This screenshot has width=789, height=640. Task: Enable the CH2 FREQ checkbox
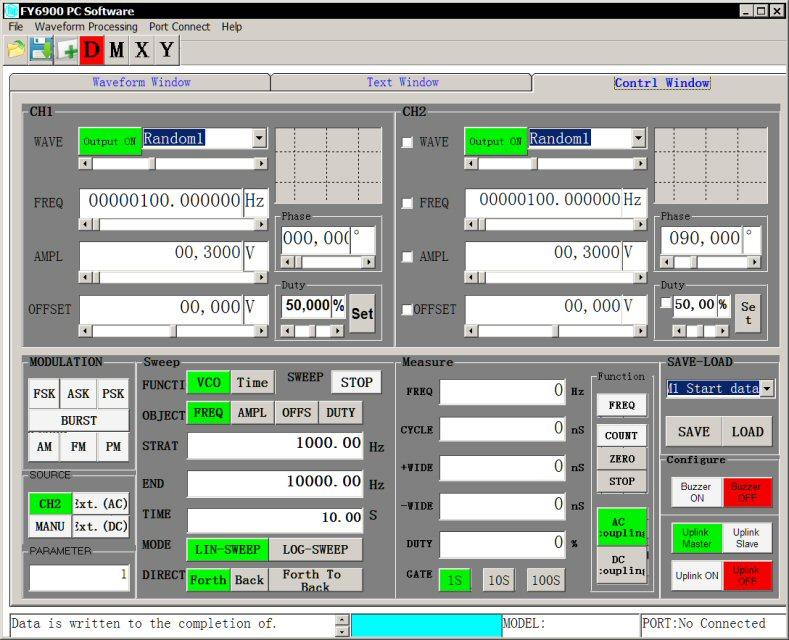[408, 203]
